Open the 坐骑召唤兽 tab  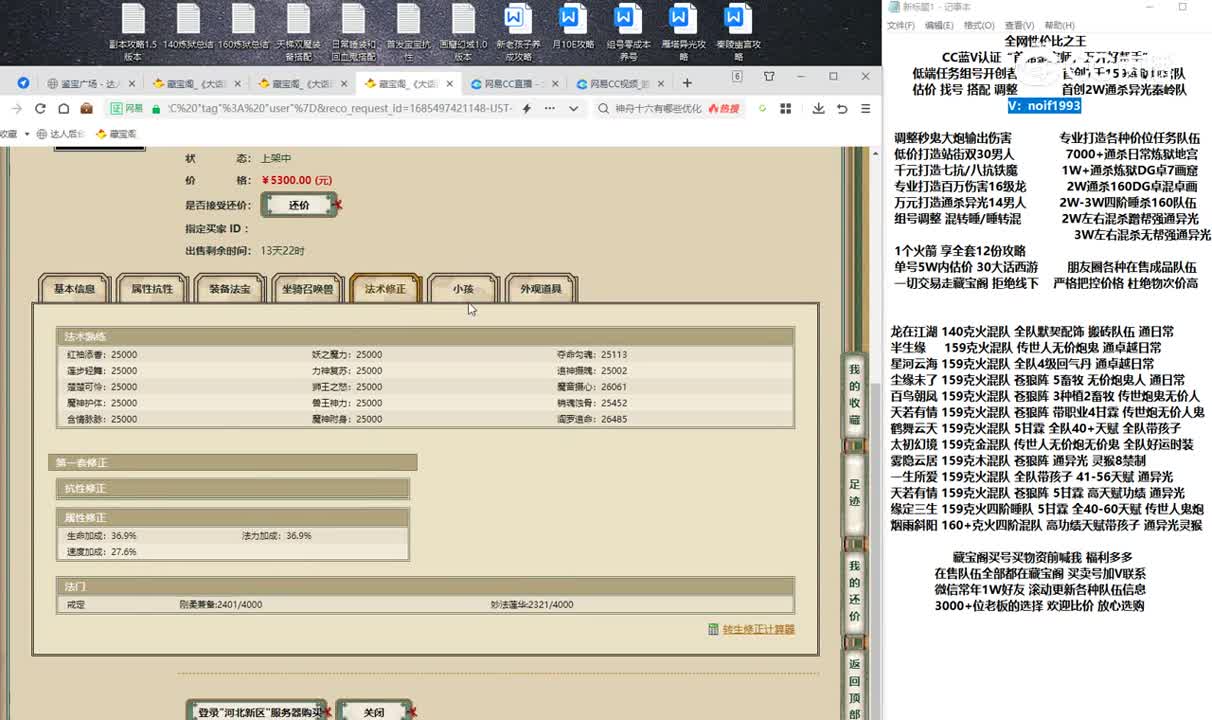[x=308, y=289]
